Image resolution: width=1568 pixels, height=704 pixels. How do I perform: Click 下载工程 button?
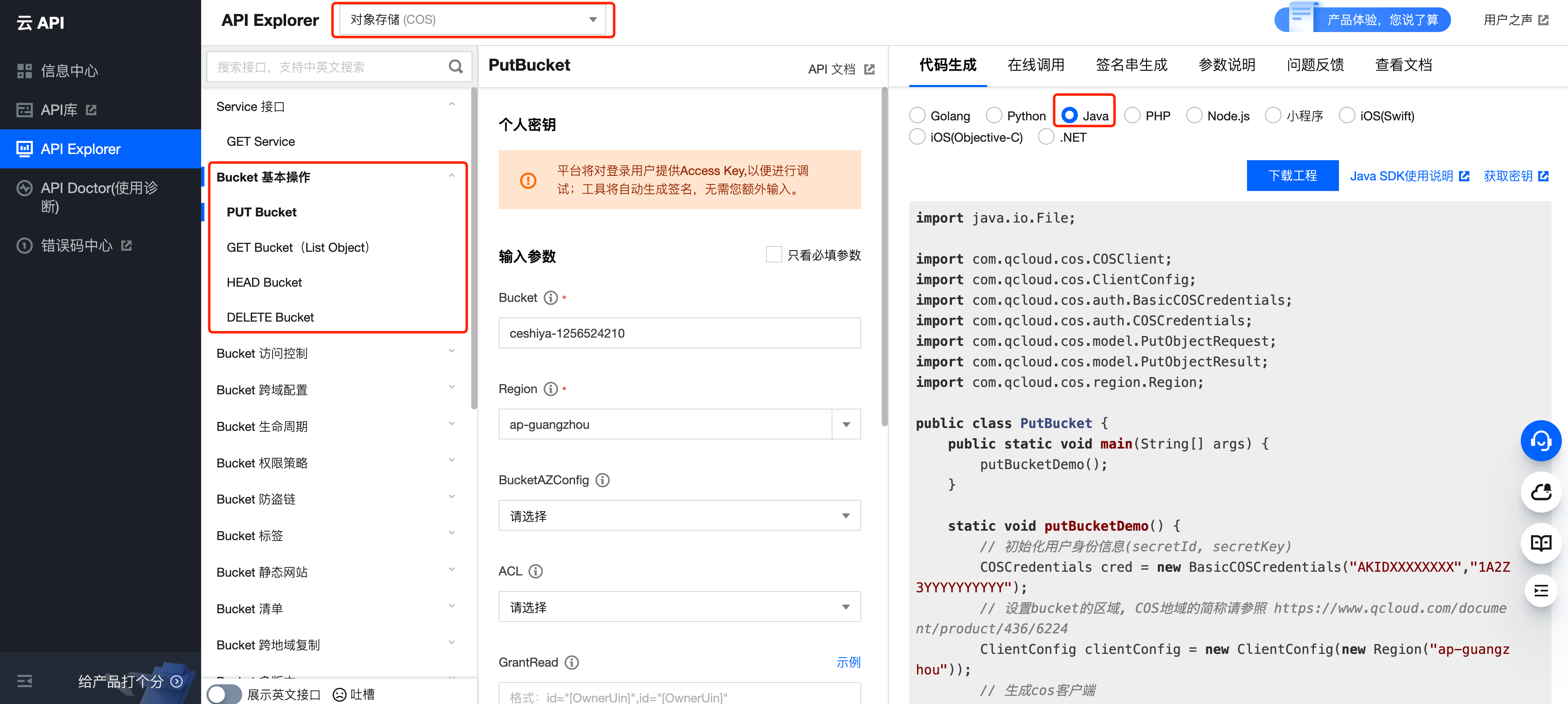pos(1291,175)
